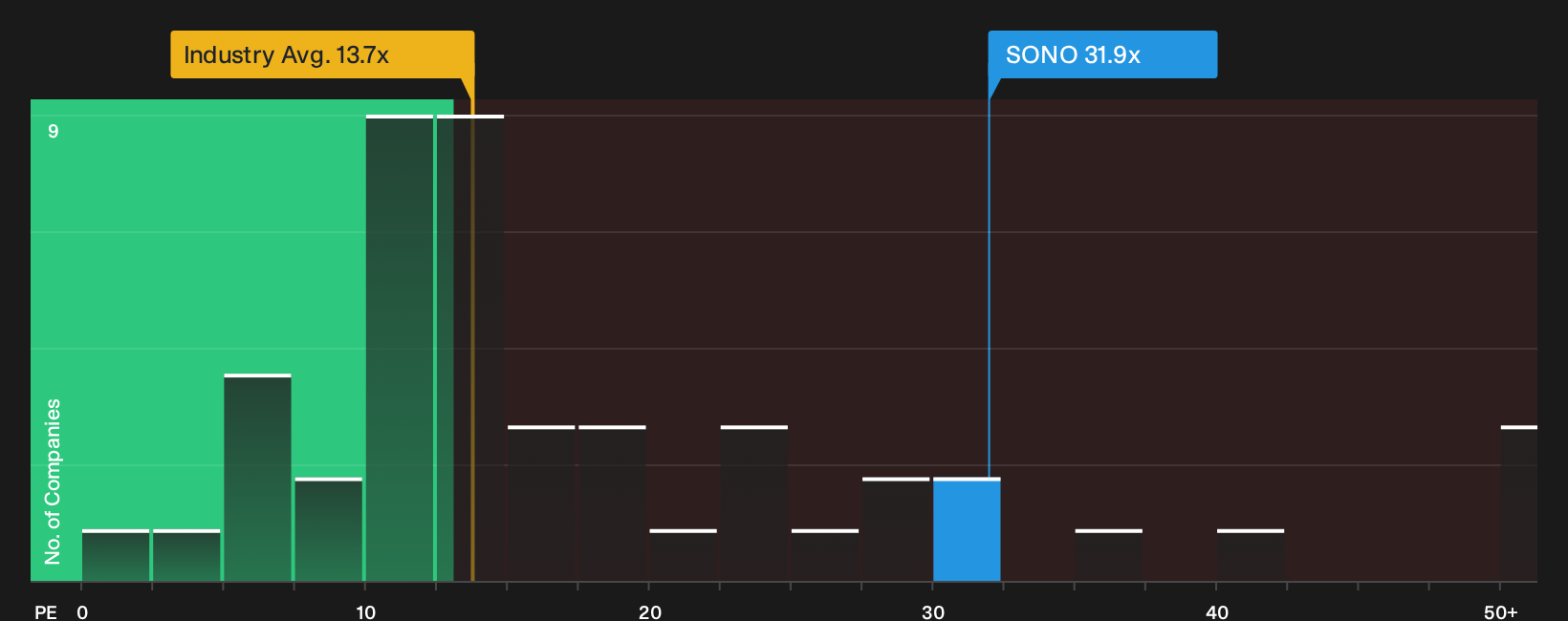Select the blue SONO histogram bar
The height and width of the screenshot is (621, 1568).
point(967,529)
